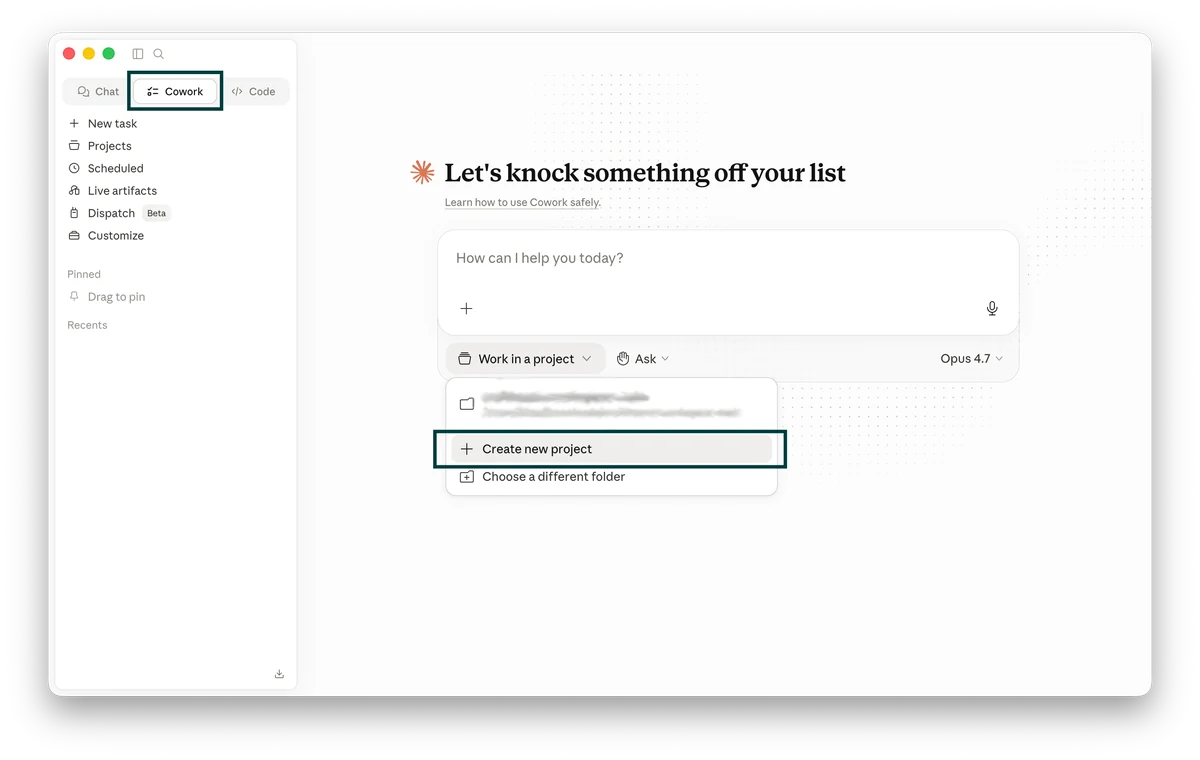Screen dimensions: 1200x760
Task: Open the Opus 4.7 model selector
Action: point(972,358)
